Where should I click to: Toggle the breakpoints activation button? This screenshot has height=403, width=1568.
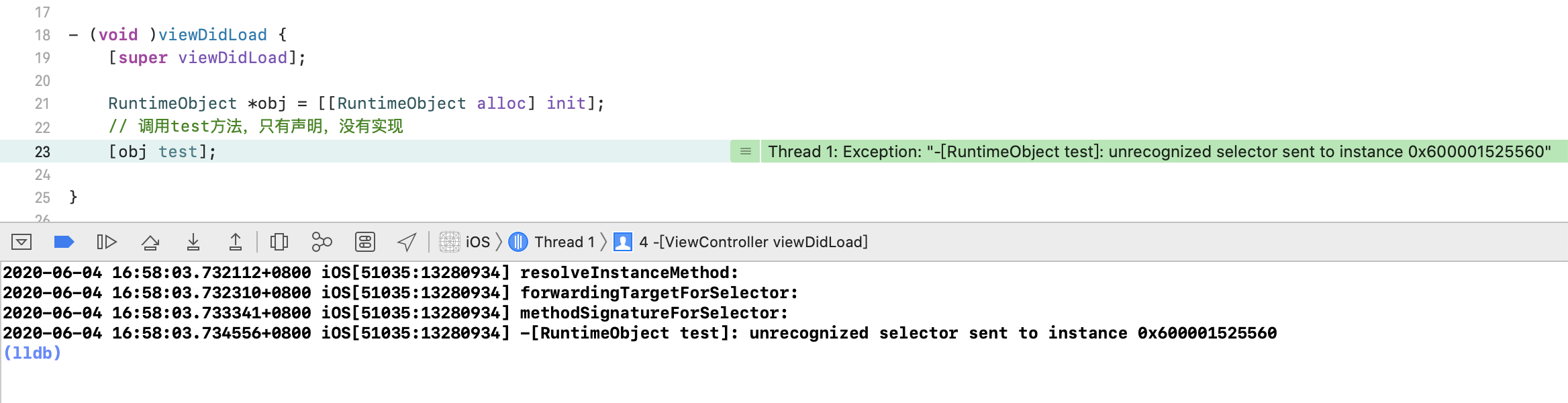coord(64,242)
